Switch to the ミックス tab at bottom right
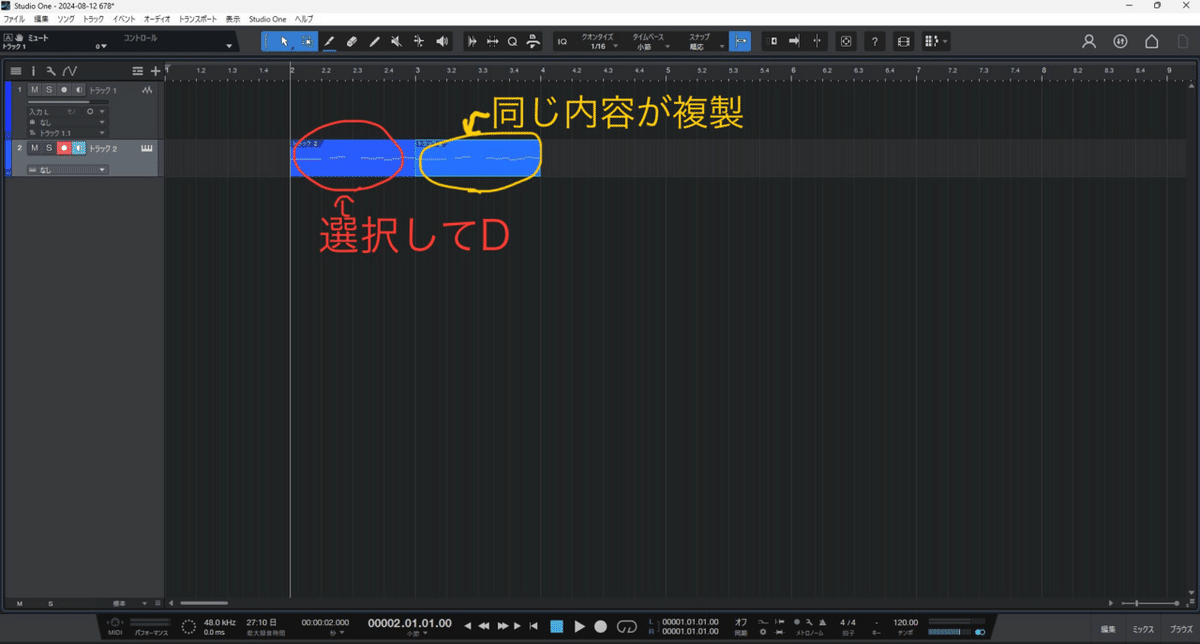Image resolution: width=1200 pixels, height=644 pixels. (1141, 629)
